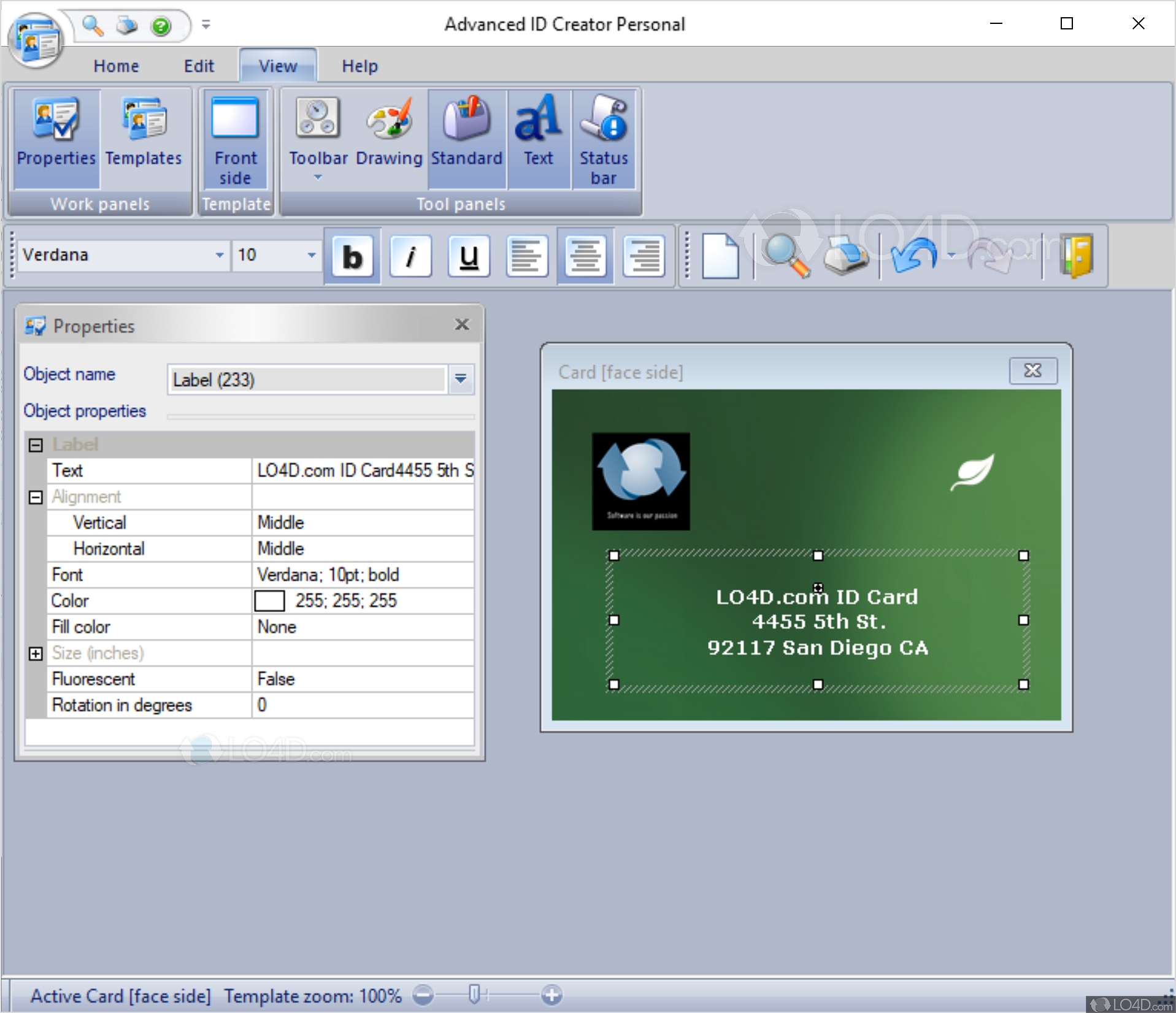Open the Edit ribbon tab

tap(199, 66)
